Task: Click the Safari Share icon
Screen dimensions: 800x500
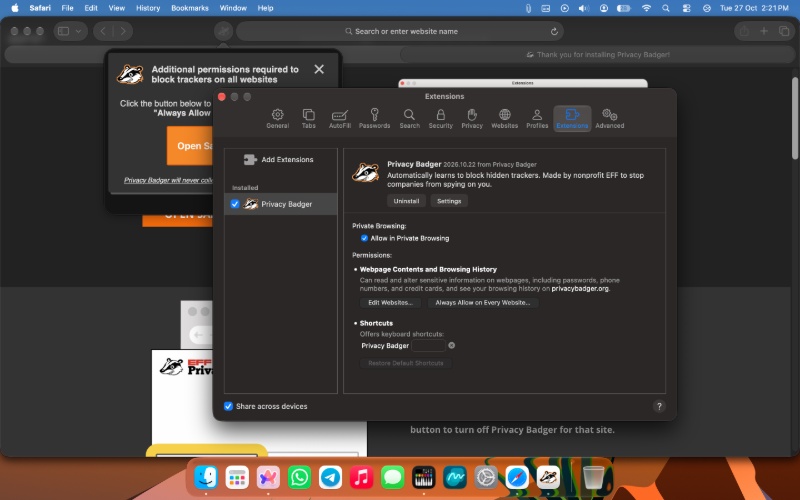Action: (744, 31)
